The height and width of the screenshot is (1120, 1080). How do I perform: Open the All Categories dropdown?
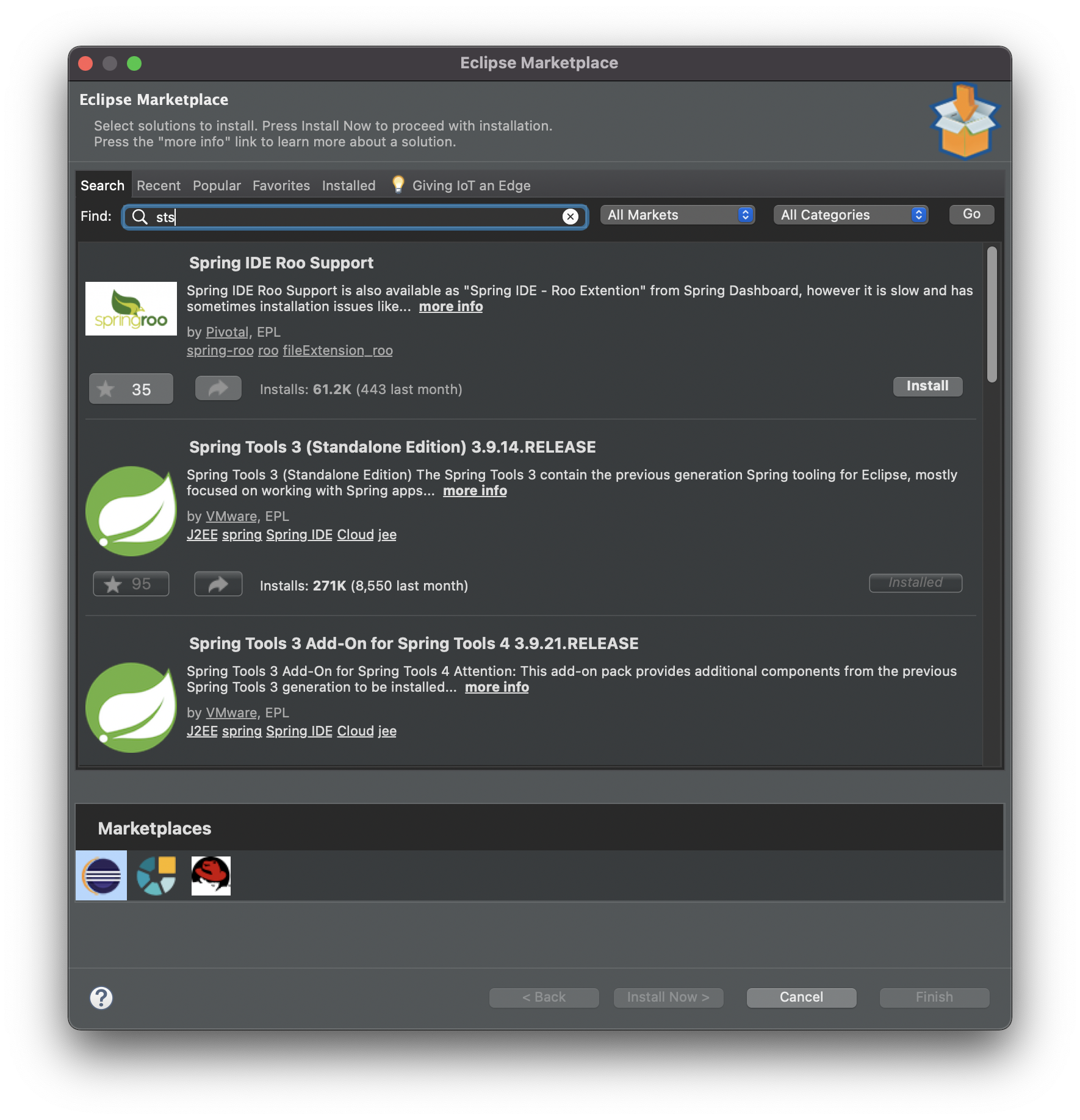coord(851,215)
